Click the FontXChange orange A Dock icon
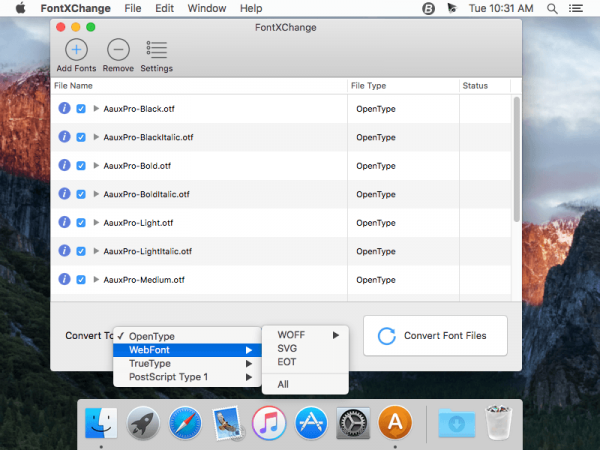Viewport: 600px width, 450px height. [395, 423]
